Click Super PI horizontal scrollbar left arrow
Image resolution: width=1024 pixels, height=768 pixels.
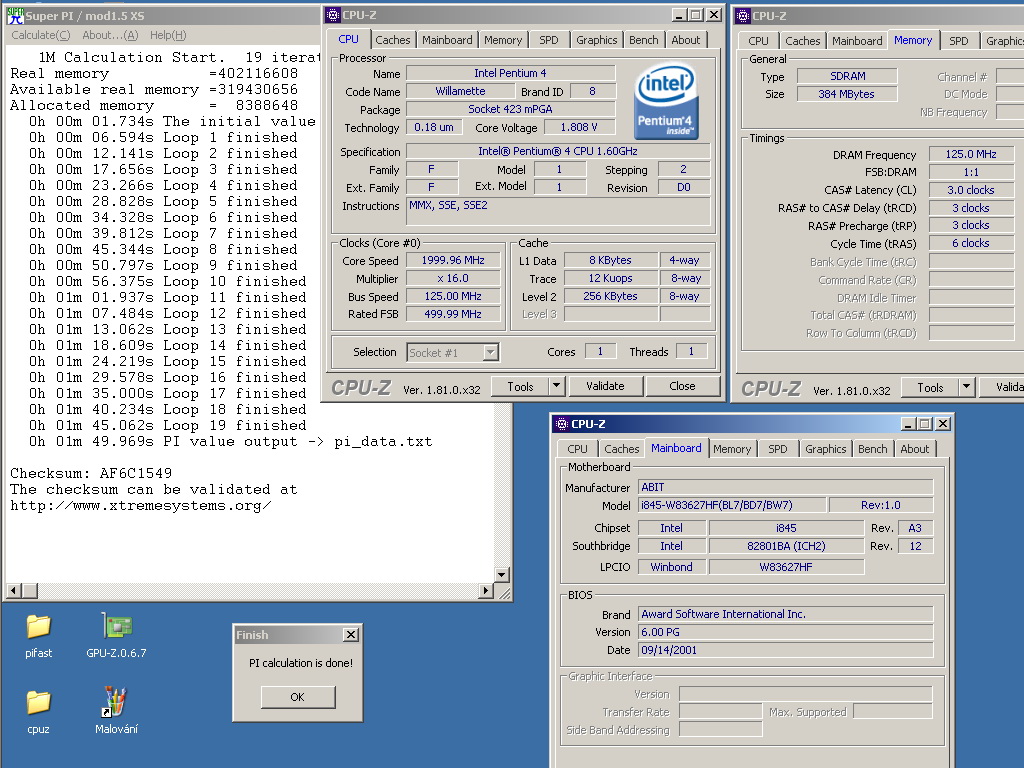(13, 590)
